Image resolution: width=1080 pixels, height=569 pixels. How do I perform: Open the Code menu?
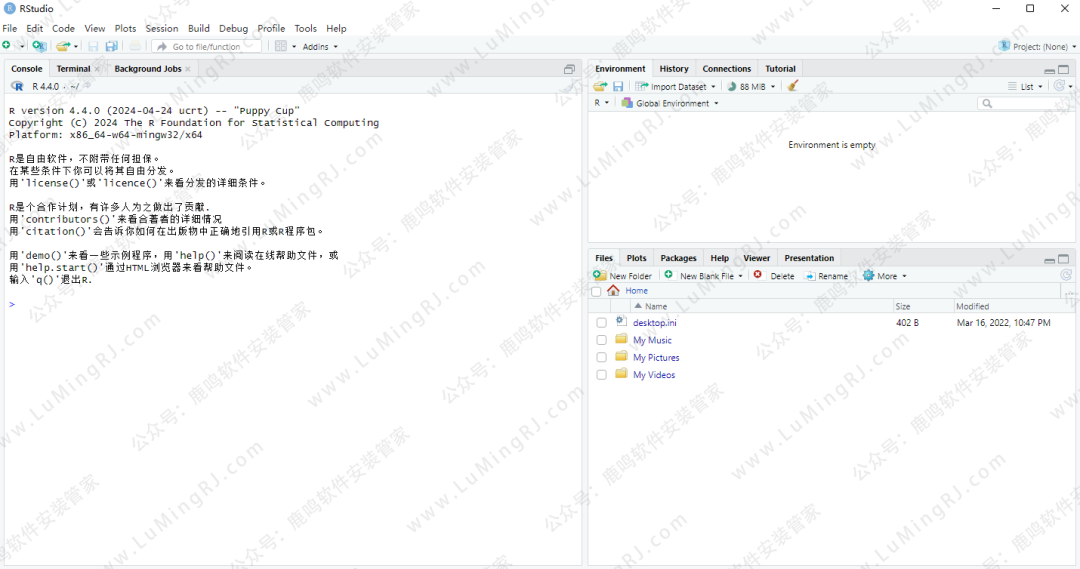(63, 28)
